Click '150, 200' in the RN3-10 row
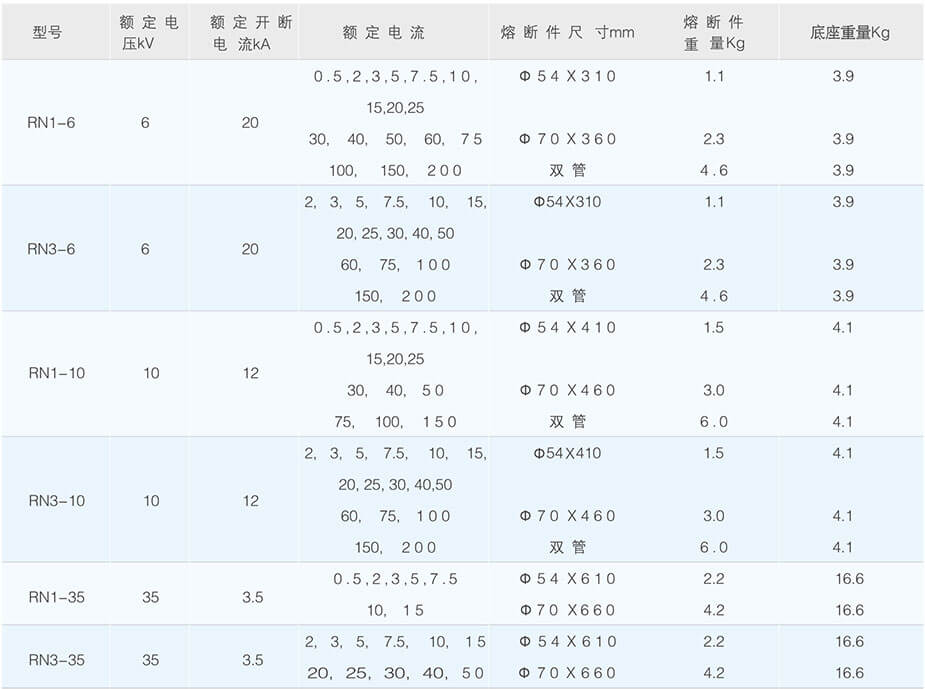The height and width of the screenshot is (689, 925). [x=395, y=547]
